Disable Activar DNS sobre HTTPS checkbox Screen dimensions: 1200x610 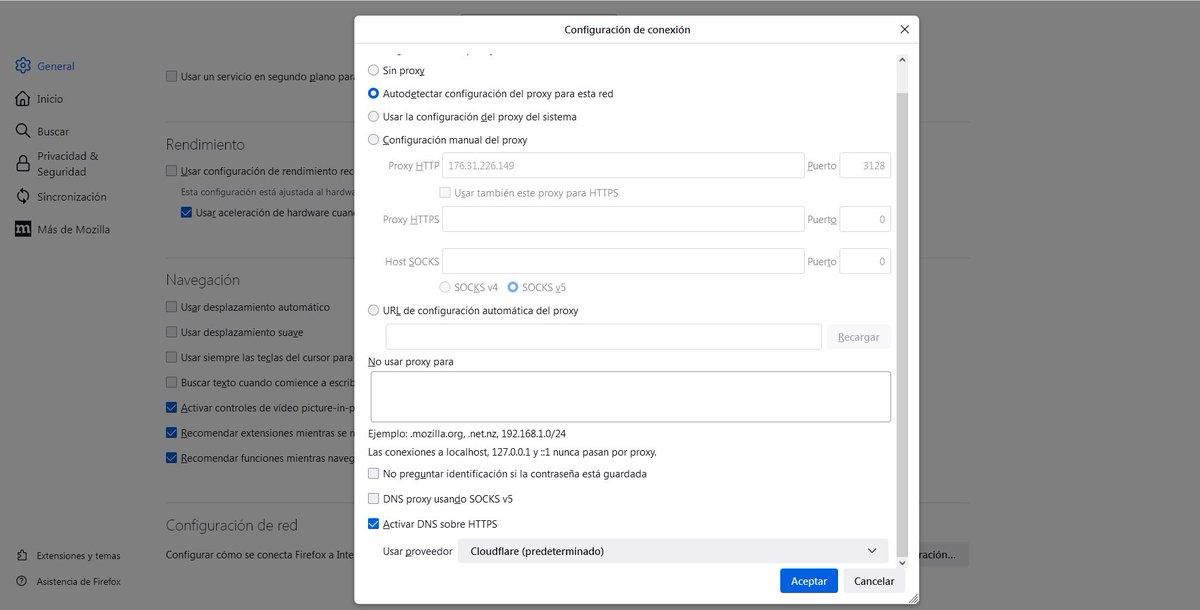tap(374, 524)
